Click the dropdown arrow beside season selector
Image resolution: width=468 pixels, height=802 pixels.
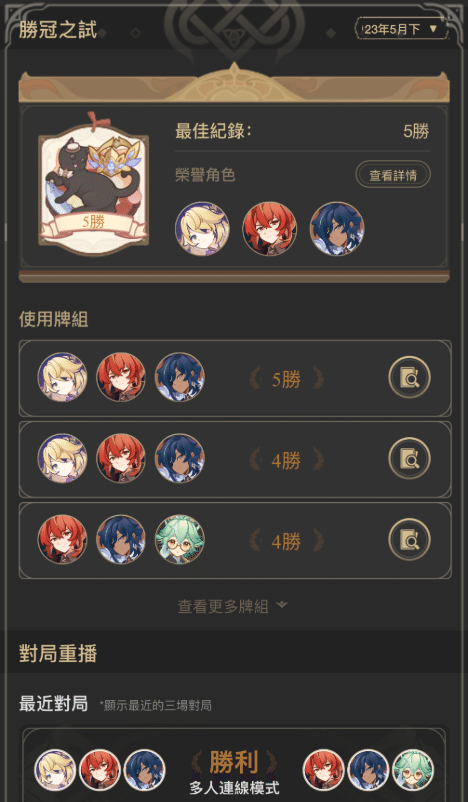point(433,29)
